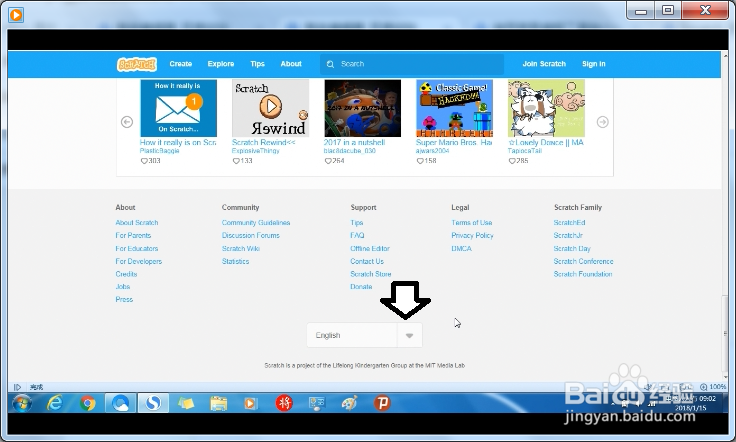
Task: Open the Discussion Forums link
Action: pyautogui.click(x=251, y=236)
